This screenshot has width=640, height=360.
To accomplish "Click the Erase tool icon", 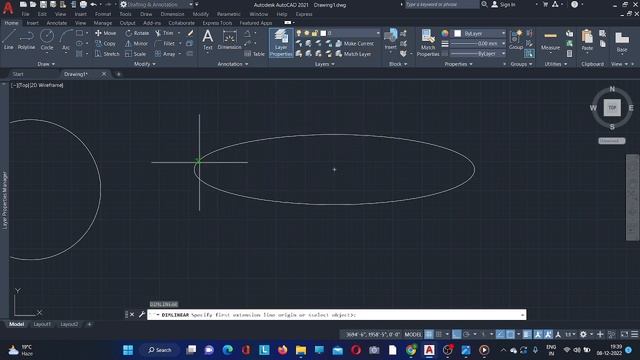I will pyautogui.click(x=191, y=33).
